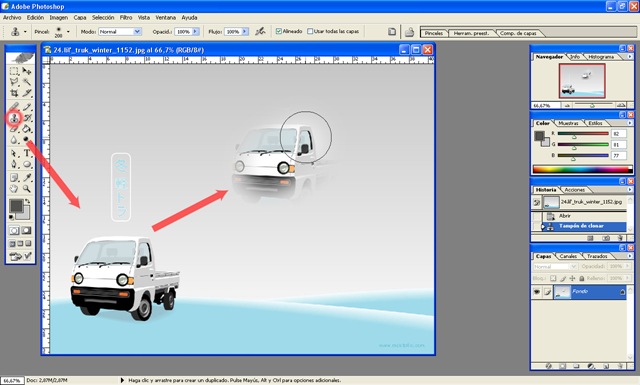Set history brush source for Abrir state

[536, 216]
